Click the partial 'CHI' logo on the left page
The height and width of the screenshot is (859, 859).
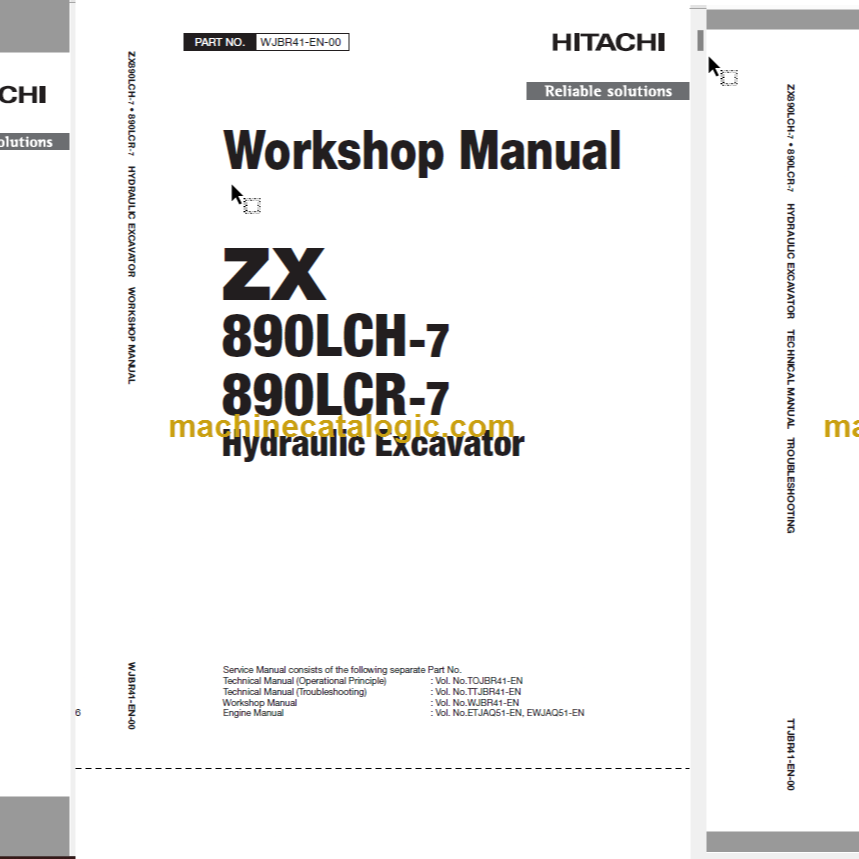tap(23, 95)
